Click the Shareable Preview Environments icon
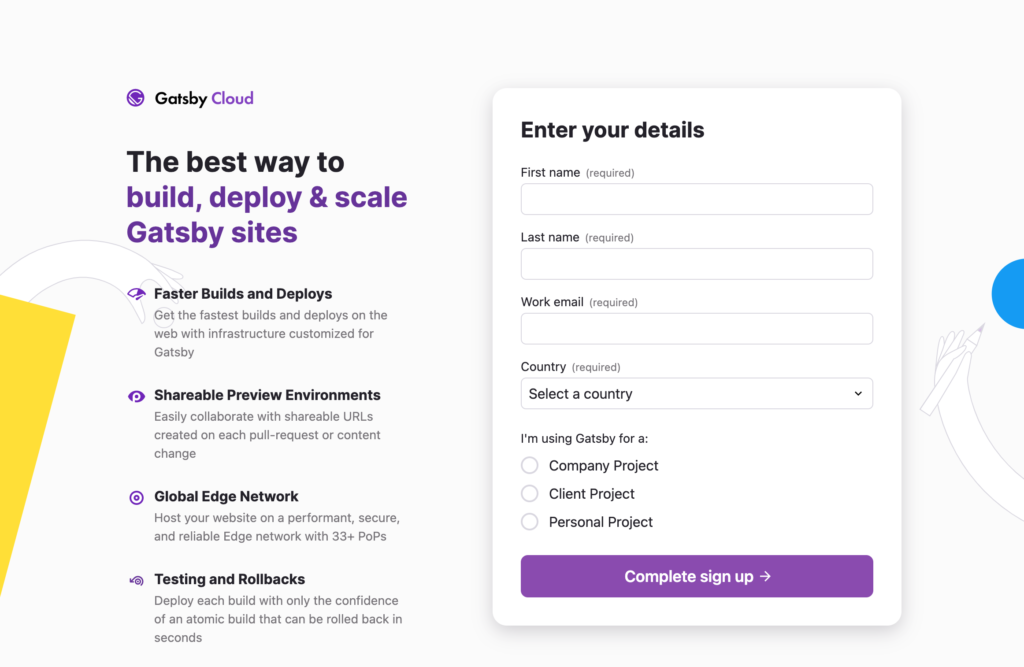 pyautogui.click(x=136, y=396)
